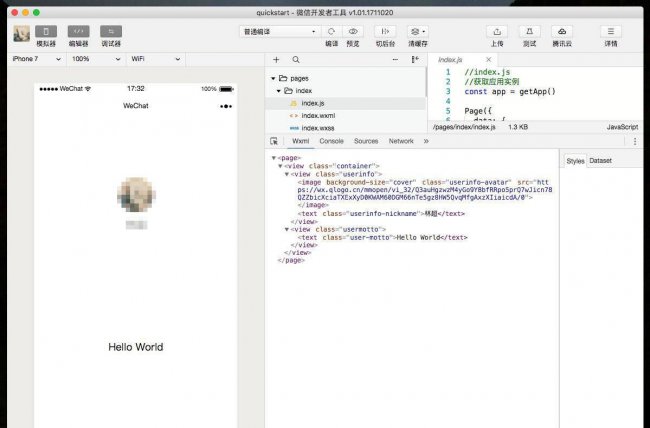Open the 100% zoom dropdown
650x428 pixels.
(96, 59)
